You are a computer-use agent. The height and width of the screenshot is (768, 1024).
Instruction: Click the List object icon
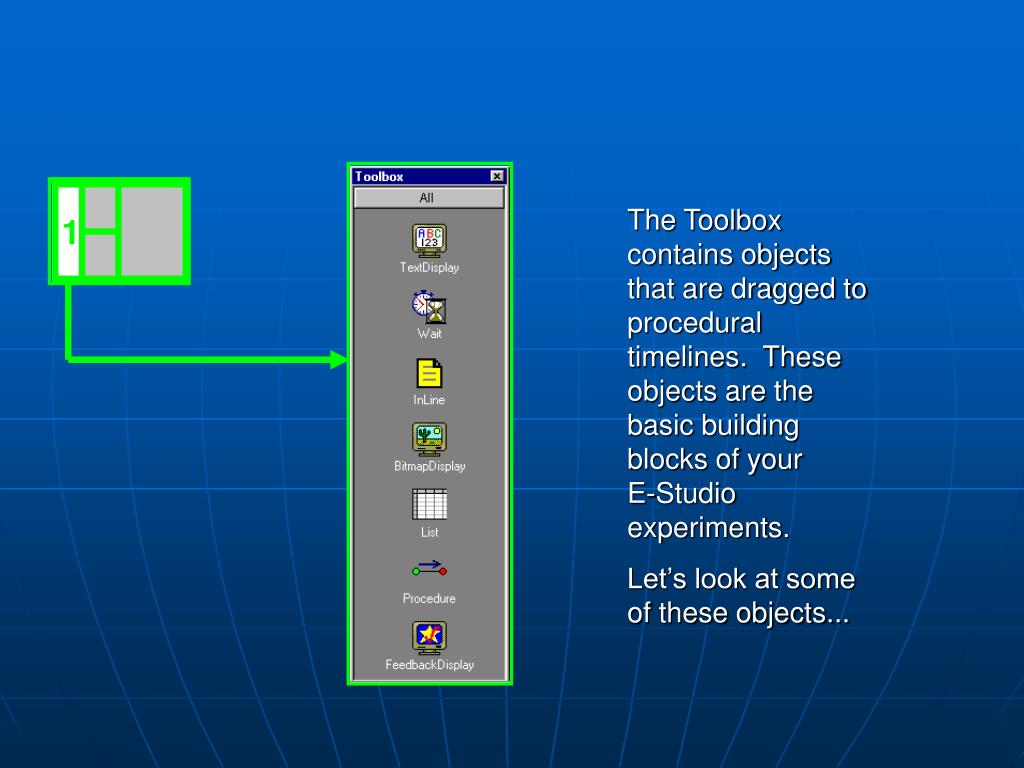429,504
